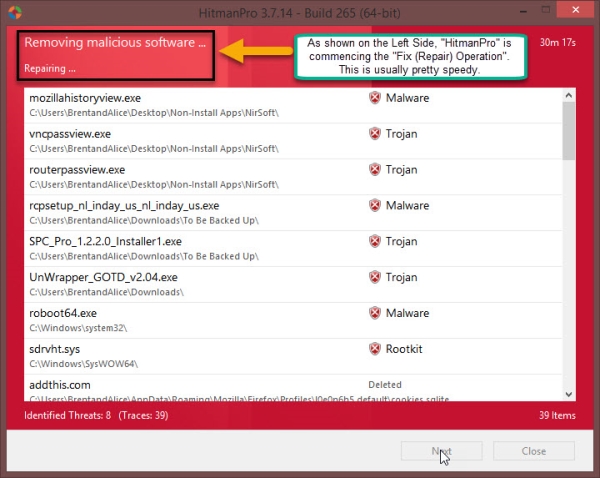The width and height of the screenshot is (600, 478).
Task: Select the UnWrapper_GOTD_v2.04.exe entry
Action: (x=293, y=285)
